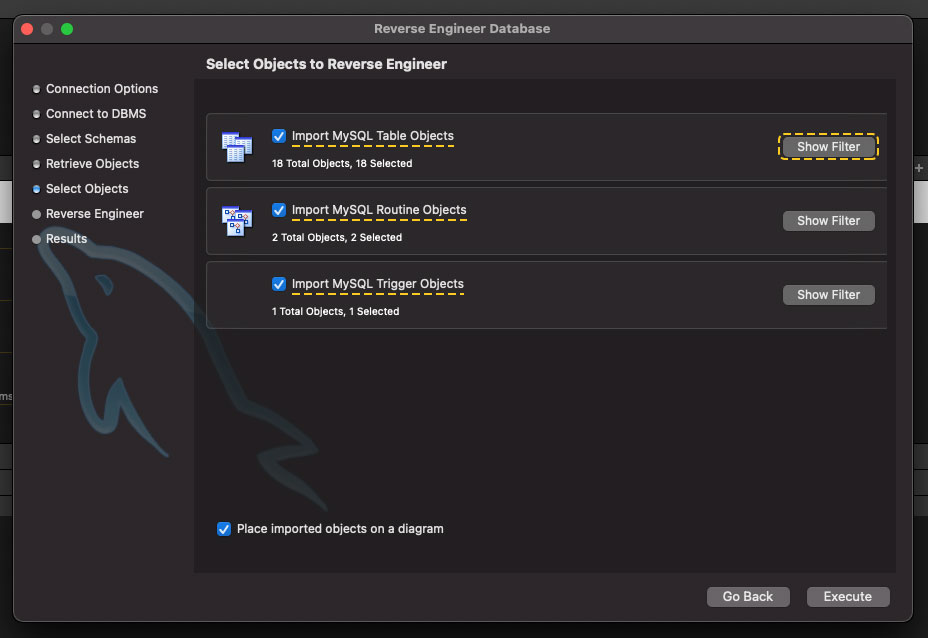Viewport: 928px width, 638px height.
Task: Show Filter for Routine Objects
Action: [828, 221]
